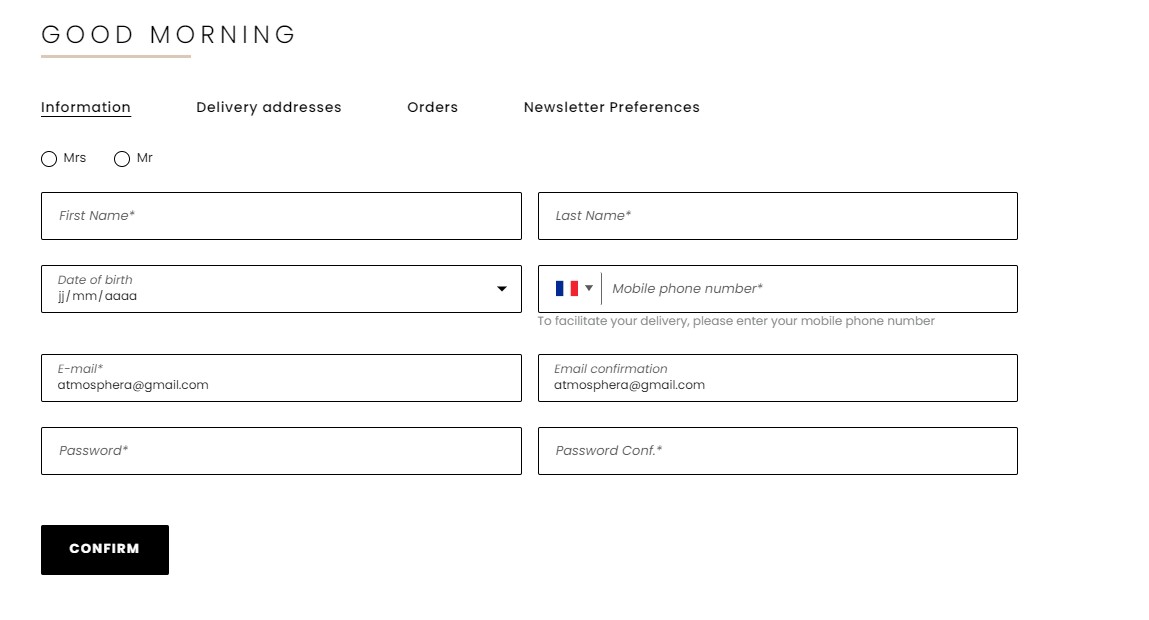
Task: Select the Mrs radio button
Action: click(x=49, y=159)
